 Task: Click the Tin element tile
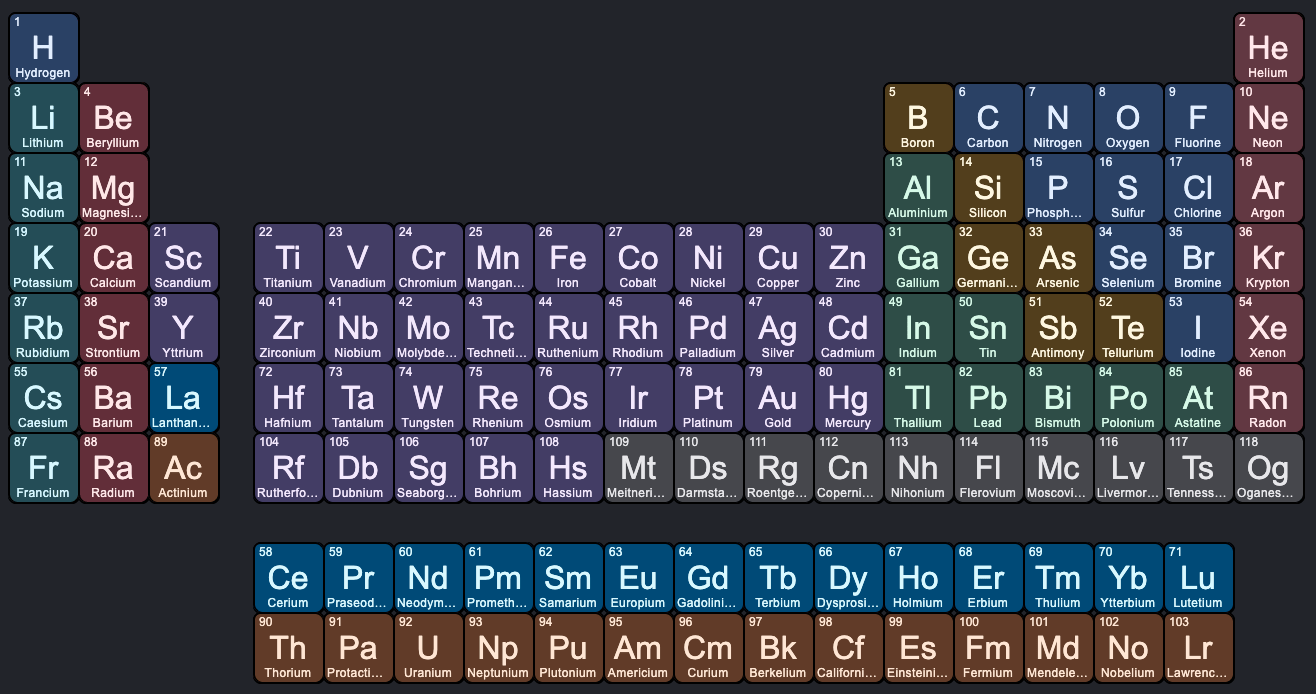[988, 328]
